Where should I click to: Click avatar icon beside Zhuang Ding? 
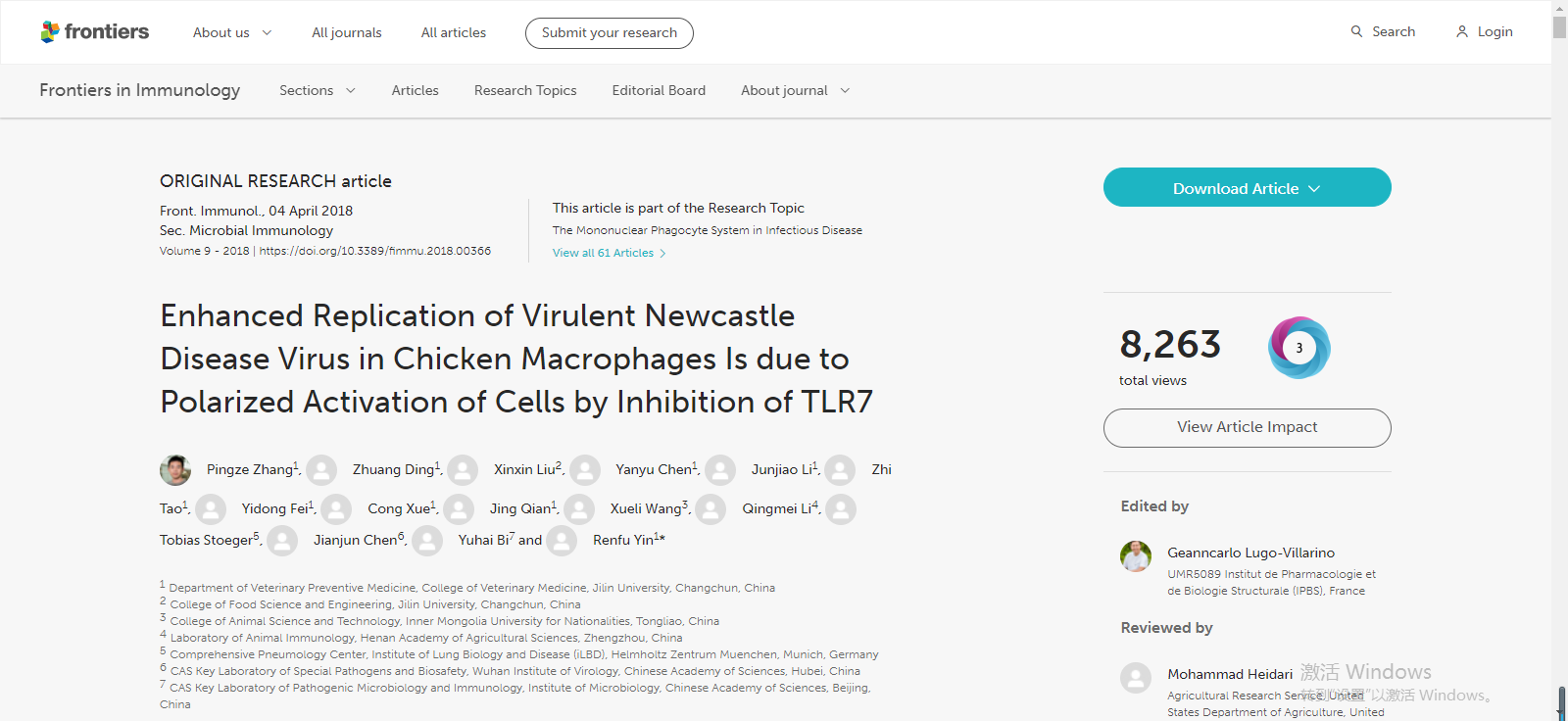(x=321, y=470)
